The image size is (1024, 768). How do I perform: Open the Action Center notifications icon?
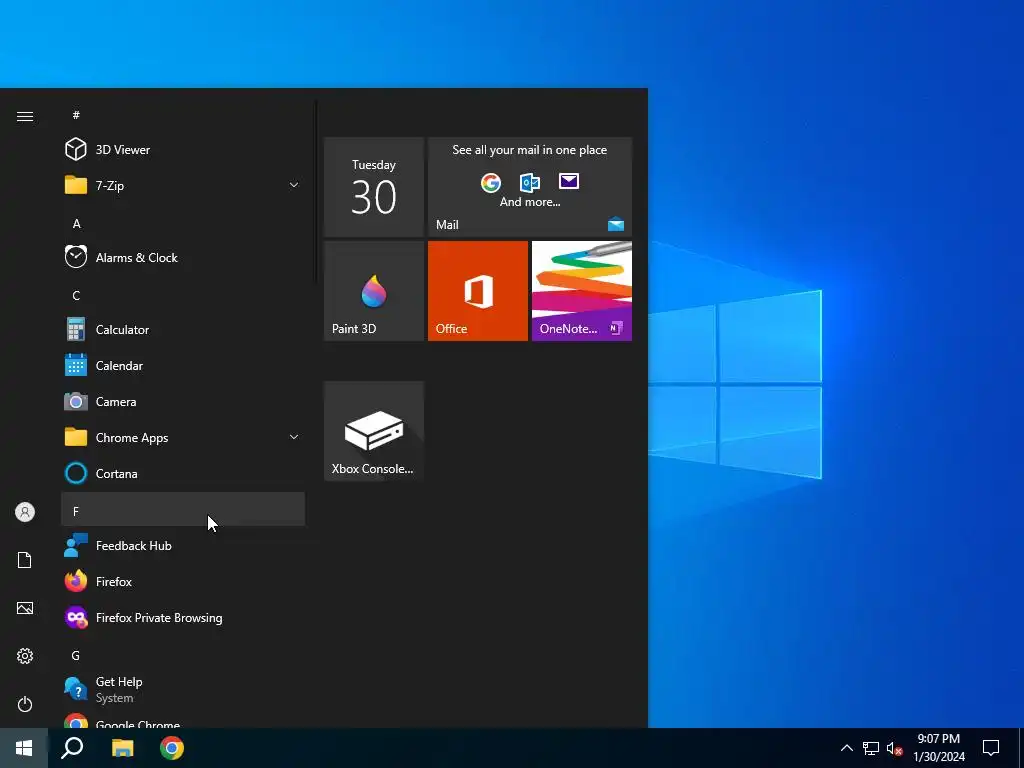[x=991, y=748]
